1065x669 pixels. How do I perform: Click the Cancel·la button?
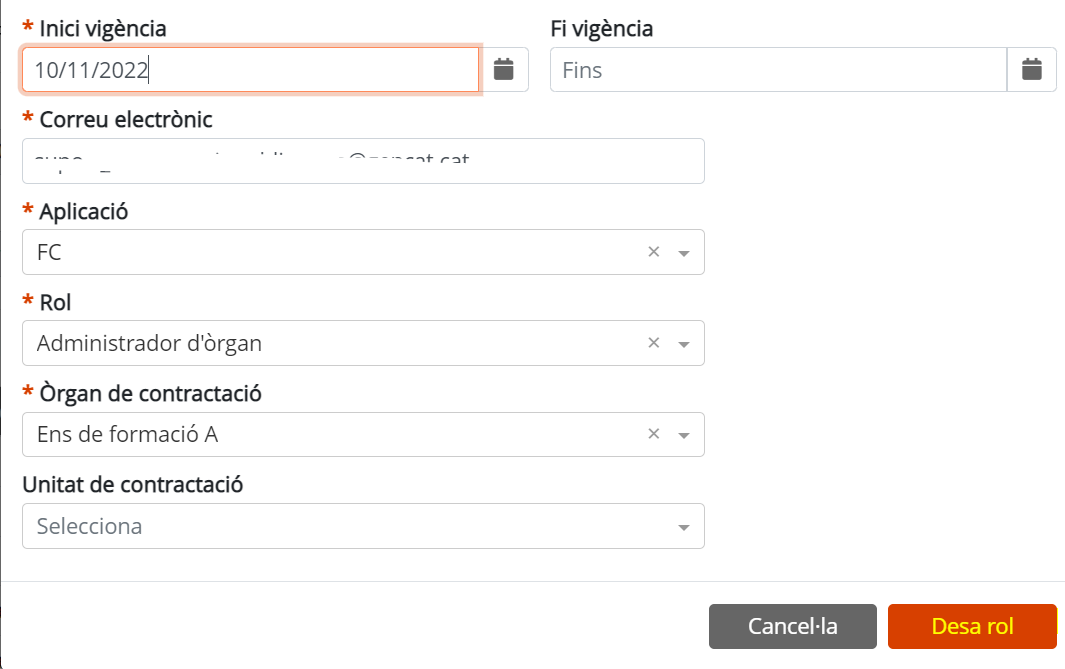click(793, 626)
